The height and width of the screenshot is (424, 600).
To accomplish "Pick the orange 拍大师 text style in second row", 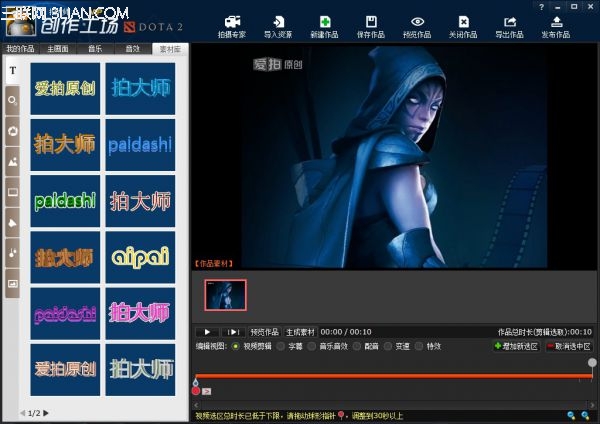I will tap(65, 145).
